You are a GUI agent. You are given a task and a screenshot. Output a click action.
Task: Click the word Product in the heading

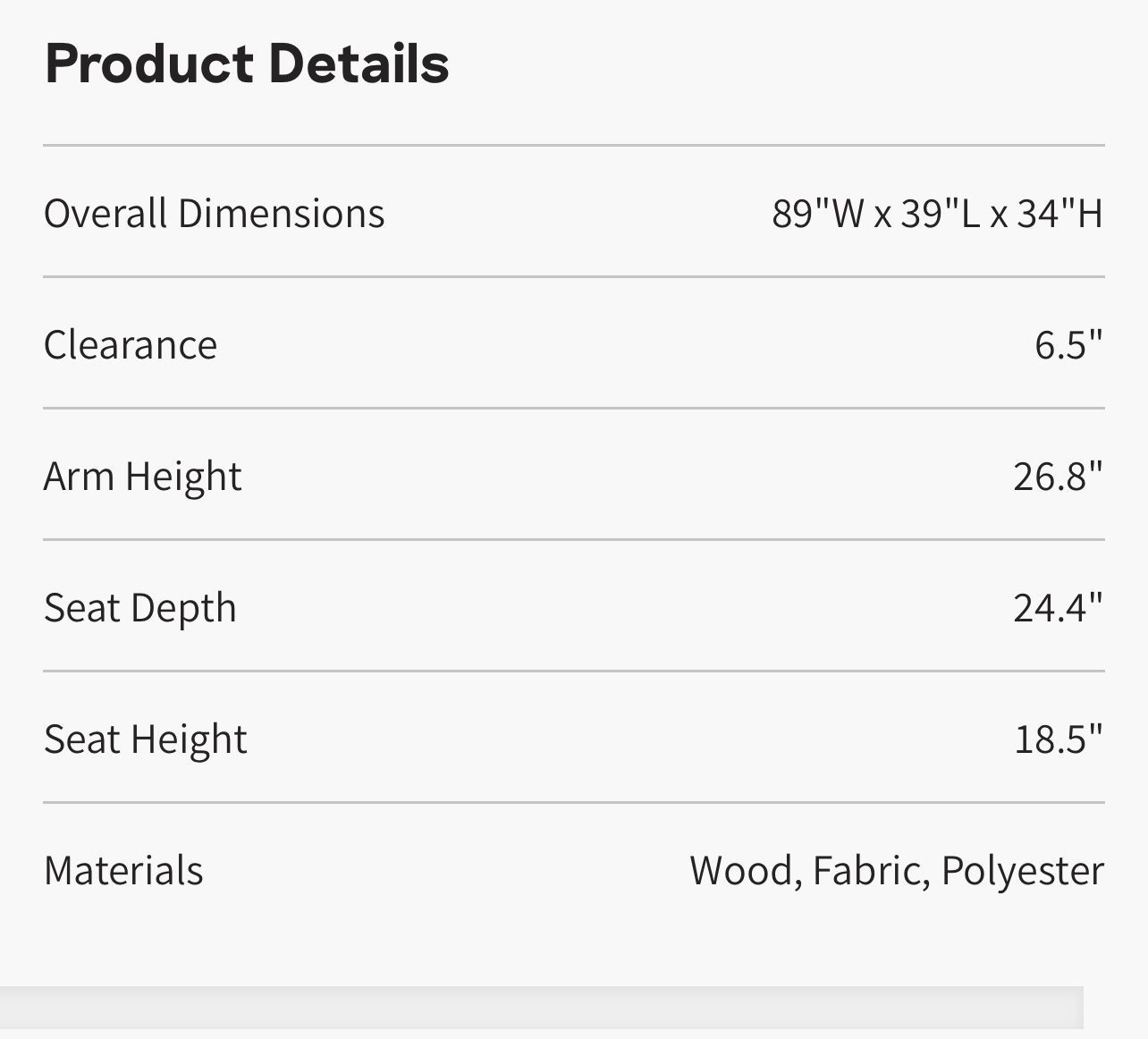click(x=148, y=64)
